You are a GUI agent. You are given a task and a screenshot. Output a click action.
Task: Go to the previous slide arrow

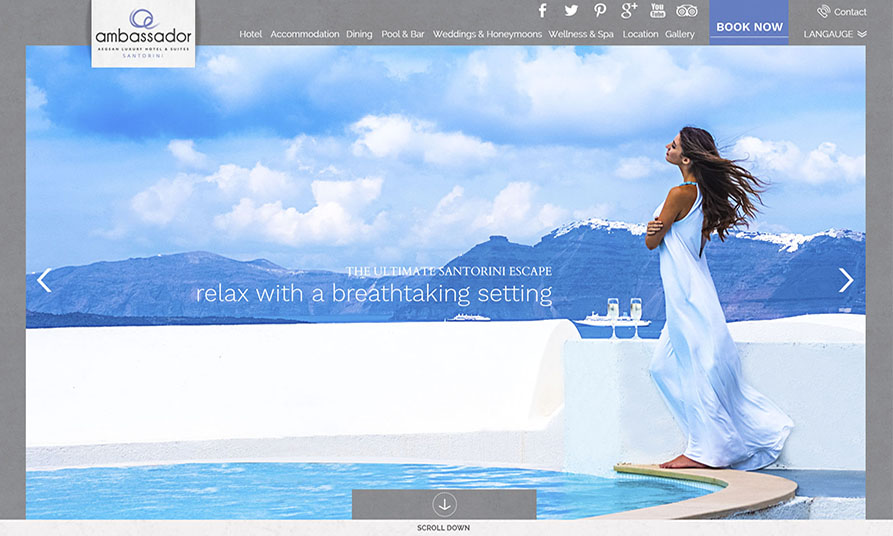44,280
